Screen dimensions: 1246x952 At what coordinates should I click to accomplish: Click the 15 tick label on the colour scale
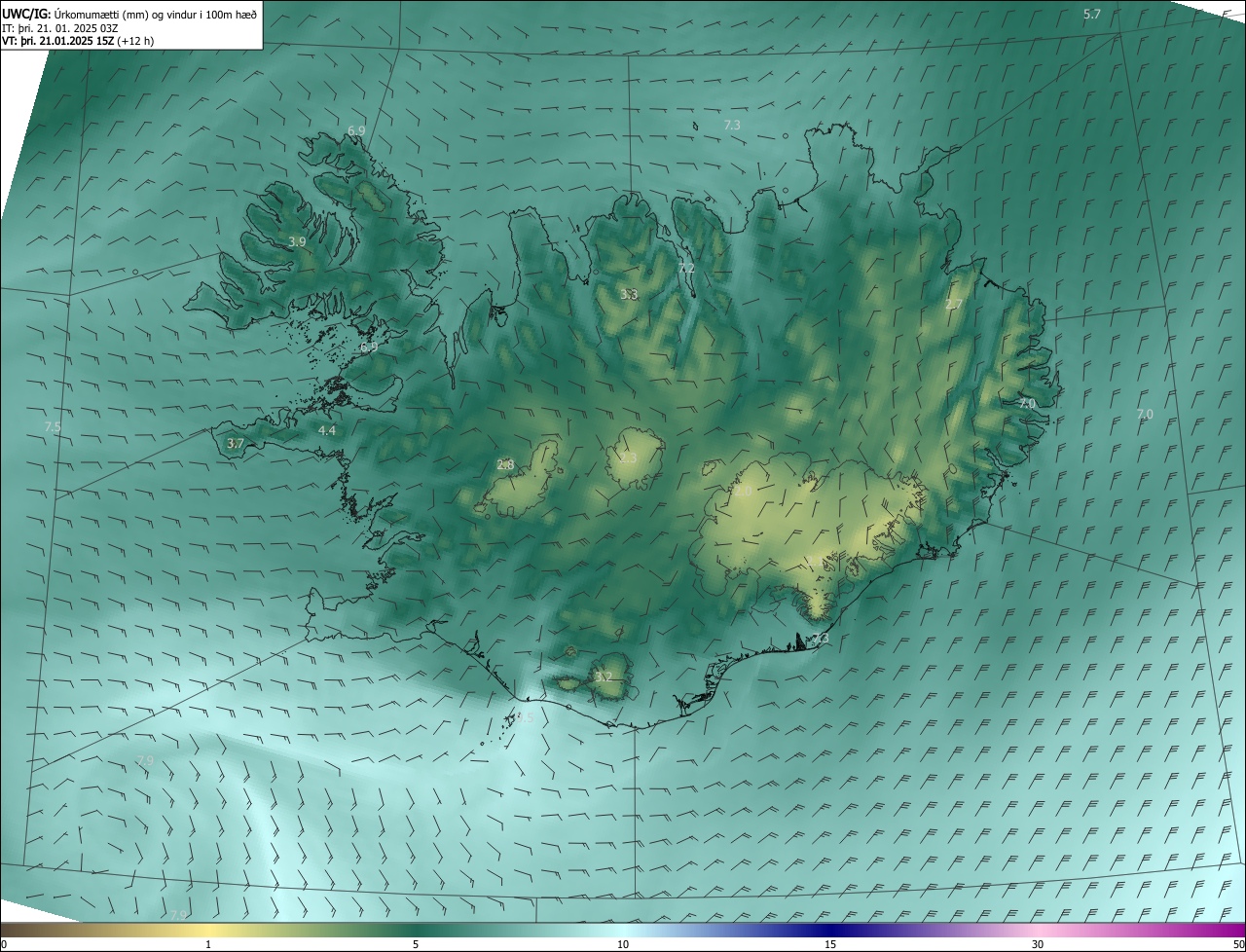(x=830, y=944)
